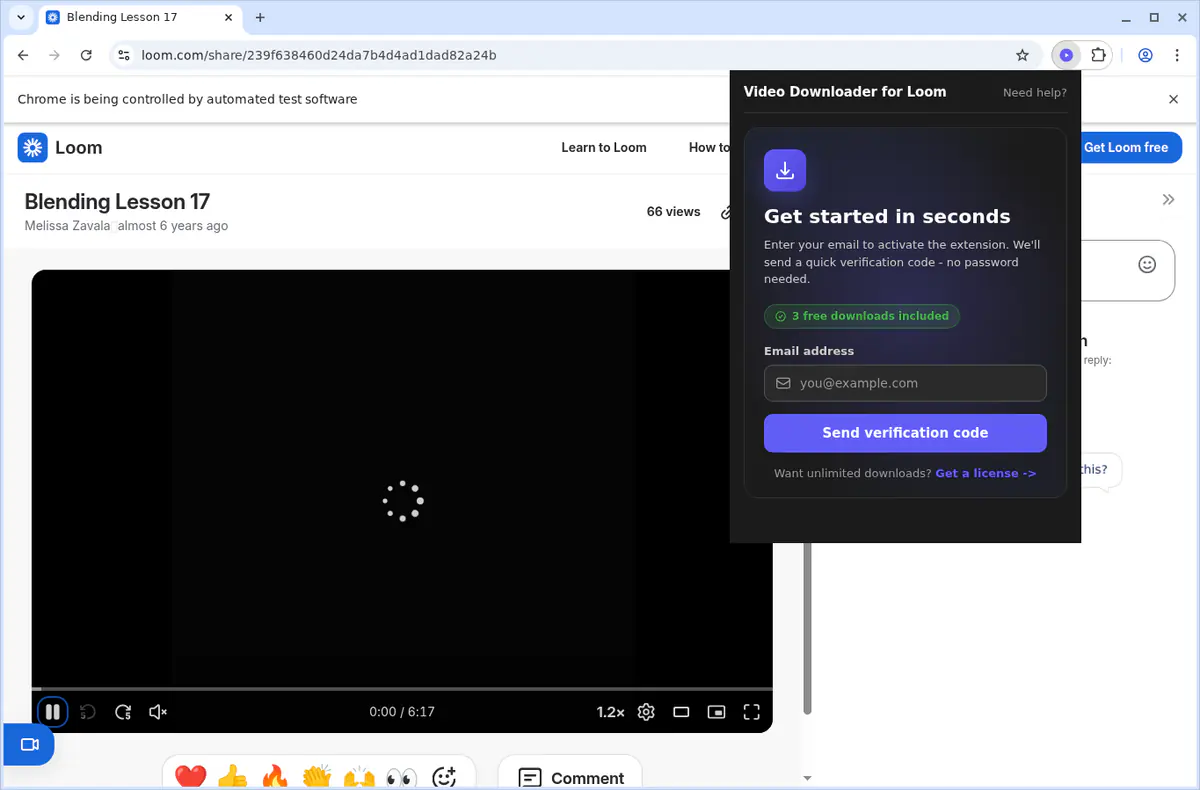This screenshot has height=790, width=1200.
Task: Click the extension download arrow icon
Action: 785,170
